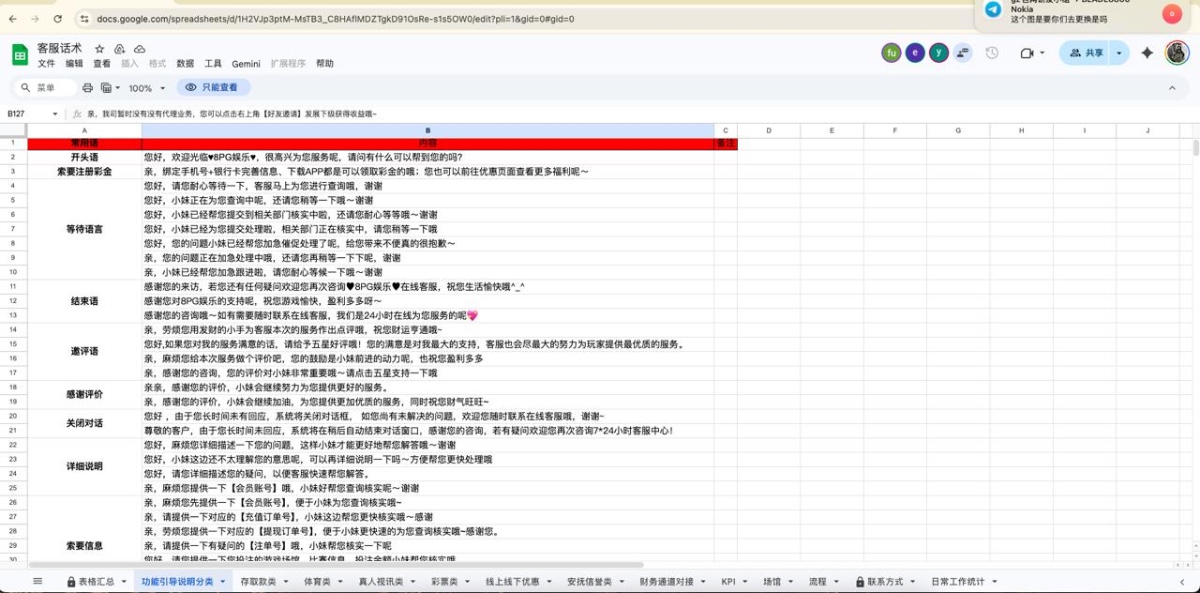Image resolution: width=1200 pixels, height=593 pixels.
Task: Reload the page with browser refresh
Action: [x=59, y=18]
